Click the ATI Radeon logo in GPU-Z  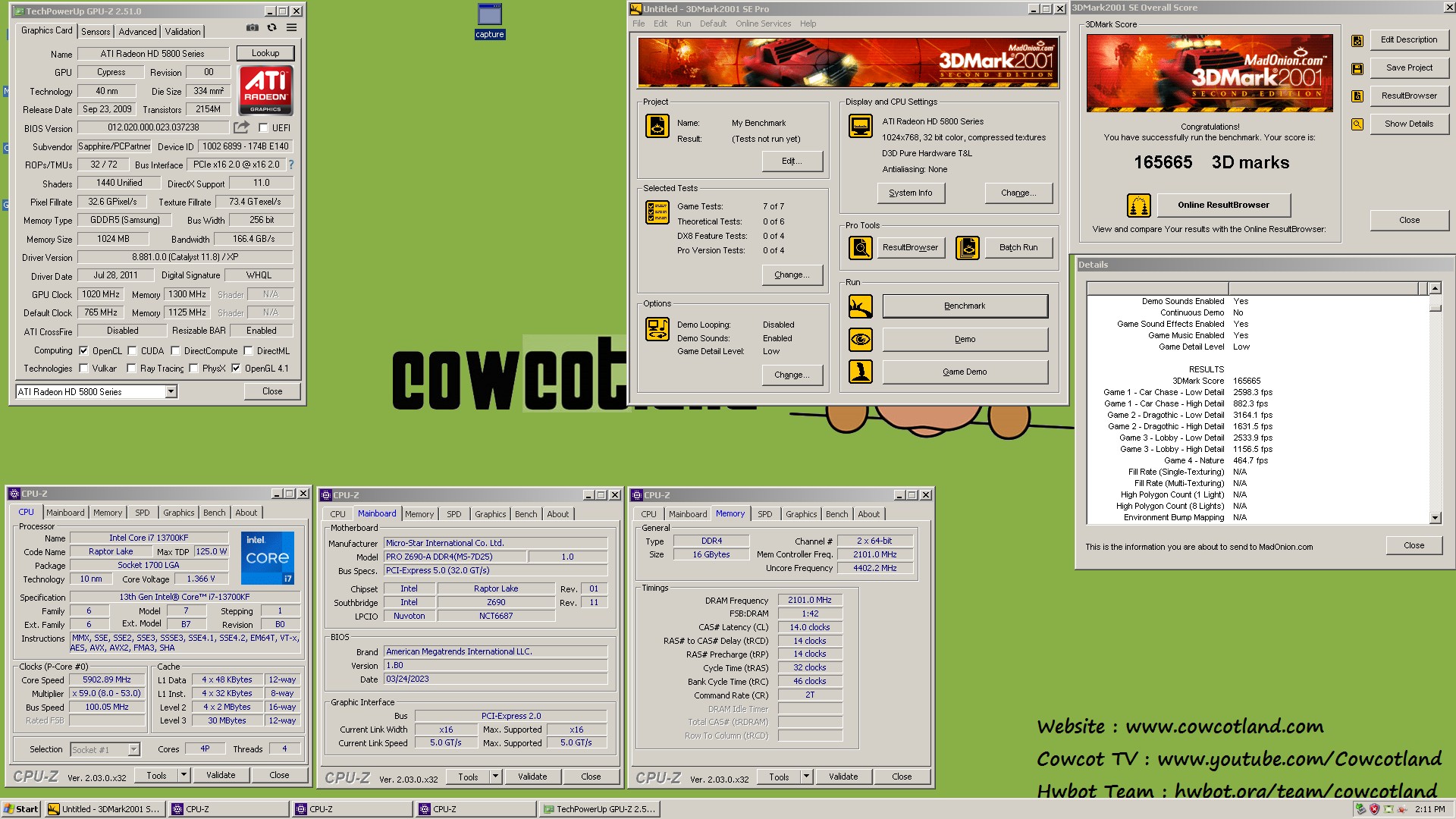[x=266, y=90]
